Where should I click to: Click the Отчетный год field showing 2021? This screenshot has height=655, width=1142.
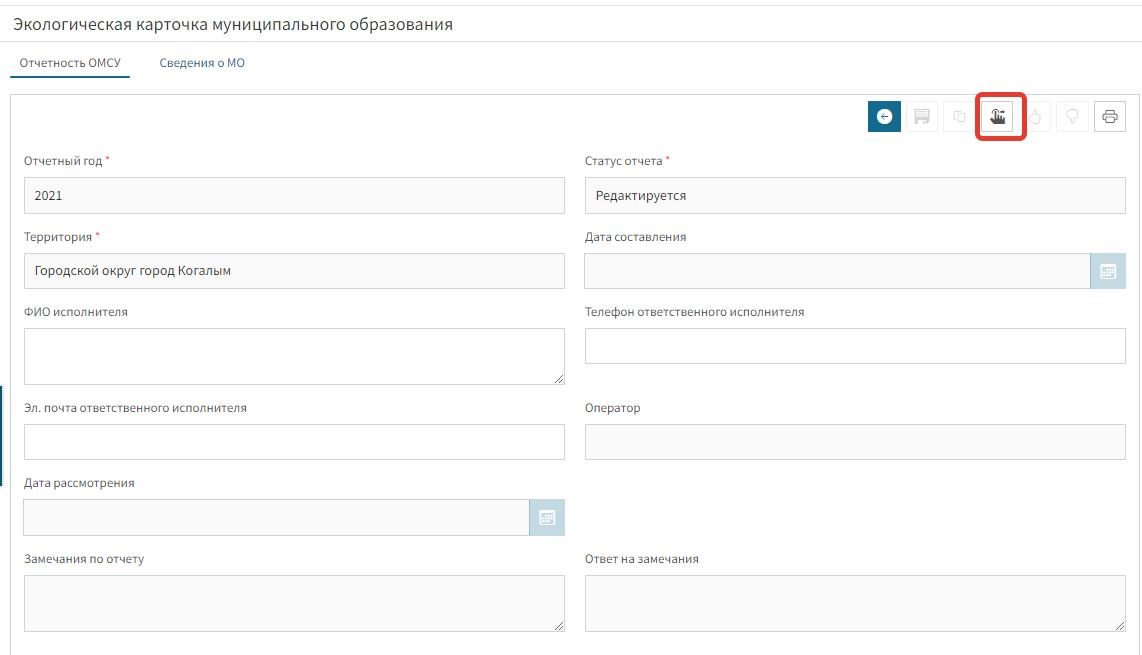[x=294, y=196]
